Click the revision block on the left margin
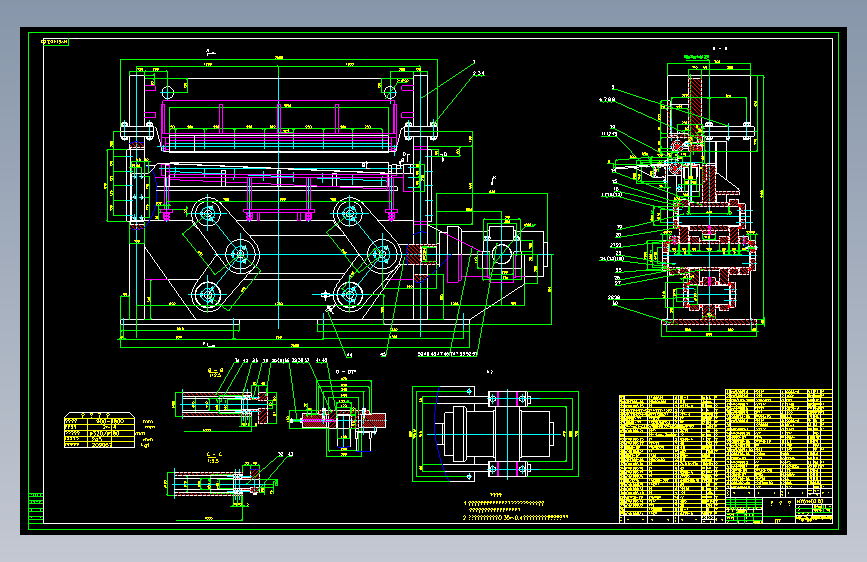The width and height of the screenshot is (867, 562). click(36, 507)
